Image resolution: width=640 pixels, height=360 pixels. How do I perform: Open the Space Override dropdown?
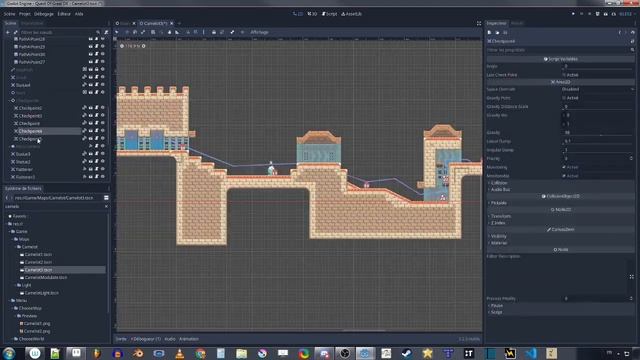598,89
